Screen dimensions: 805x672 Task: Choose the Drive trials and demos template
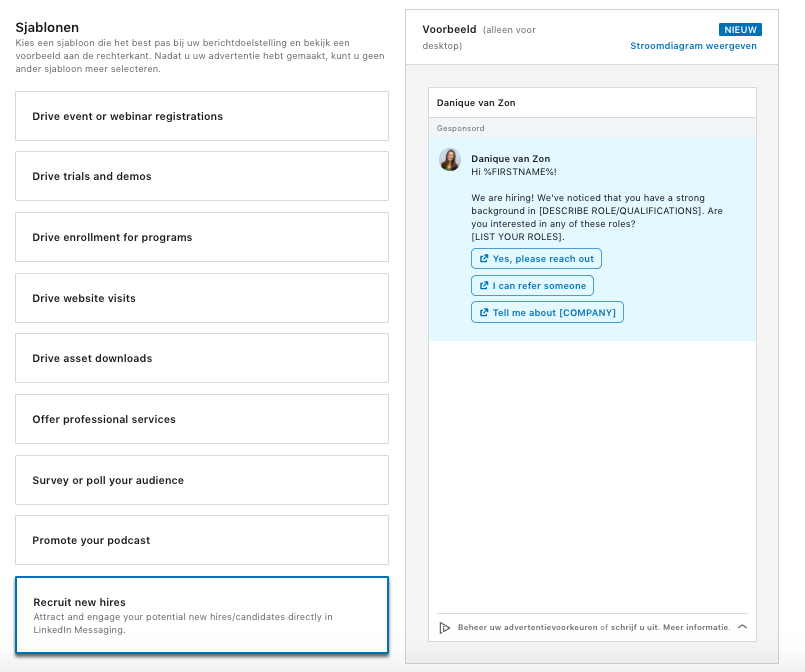click(x=202, y=176)
